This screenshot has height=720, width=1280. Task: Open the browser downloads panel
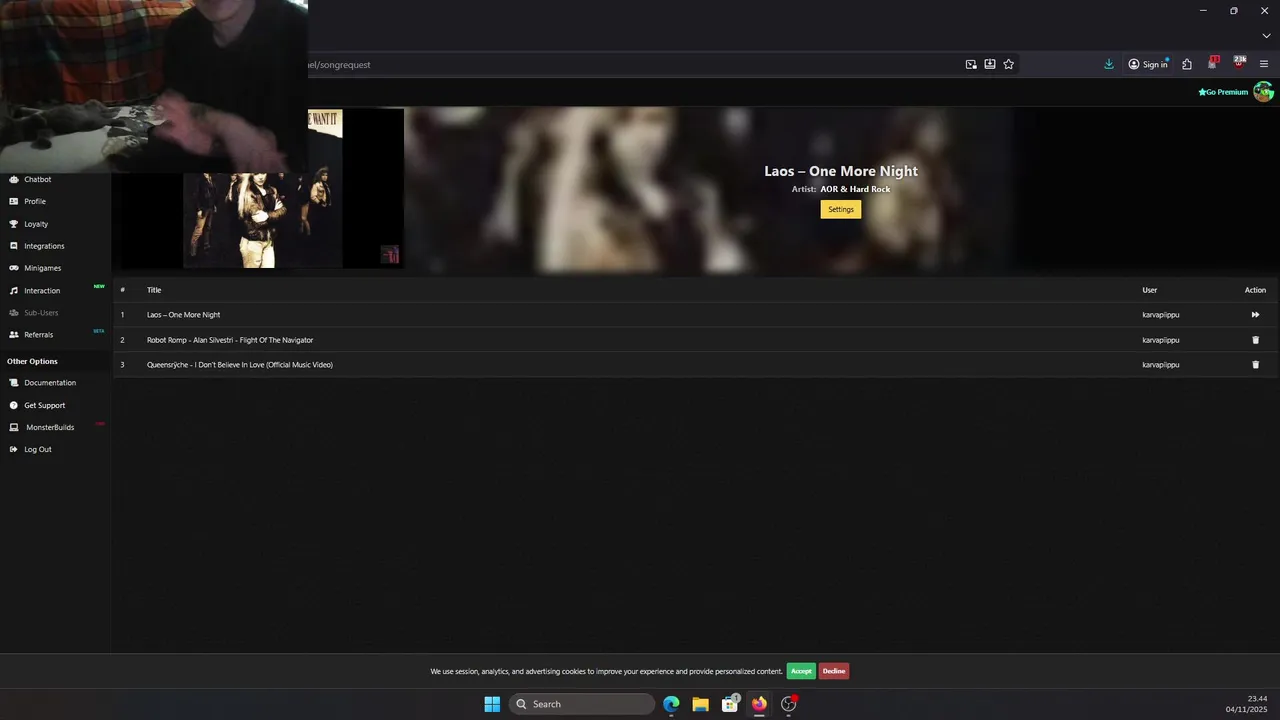point(1109,64)
